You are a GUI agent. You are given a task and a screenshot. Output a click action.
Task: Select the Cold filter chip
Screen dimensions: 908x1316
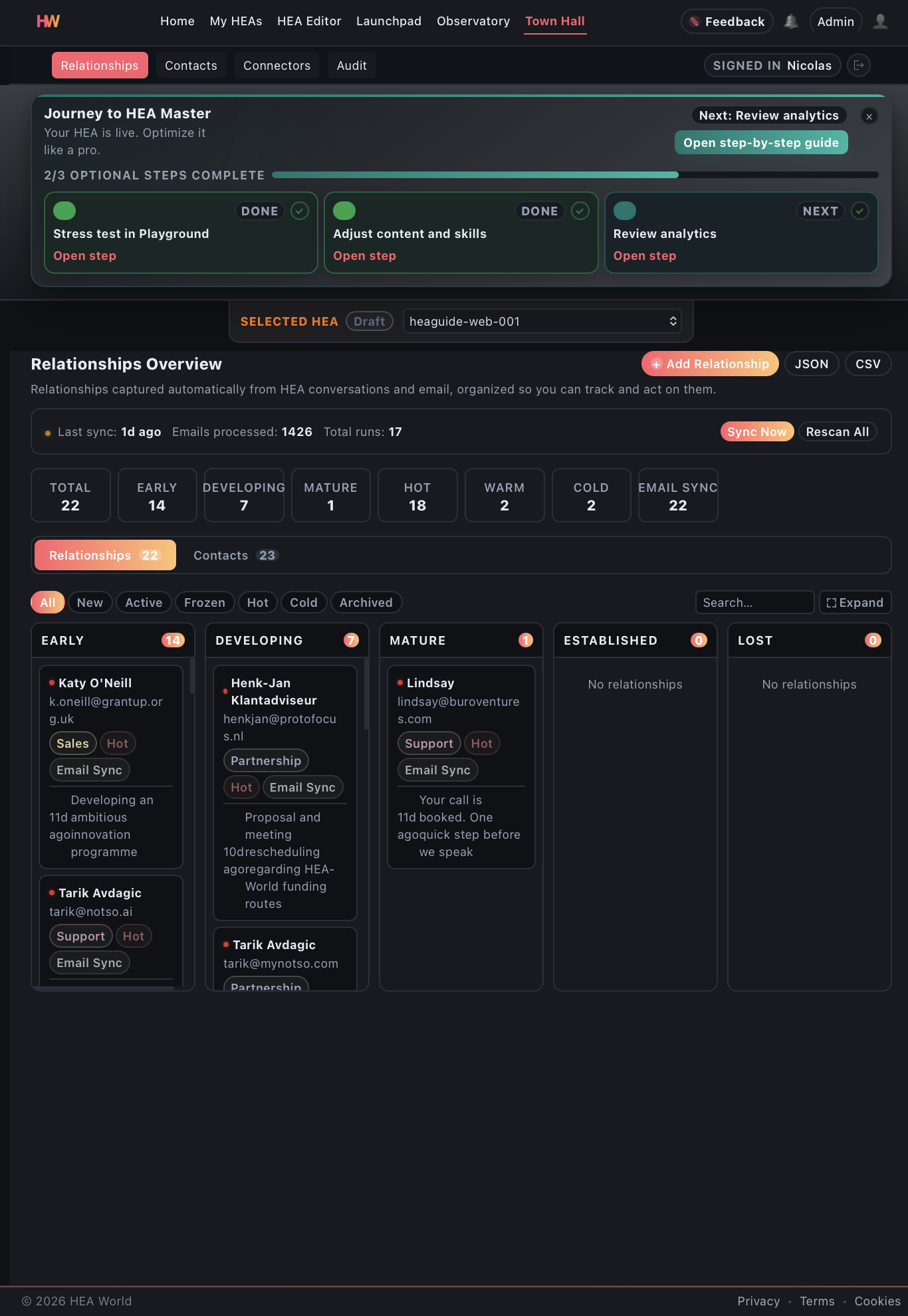[x=304, y=603]
